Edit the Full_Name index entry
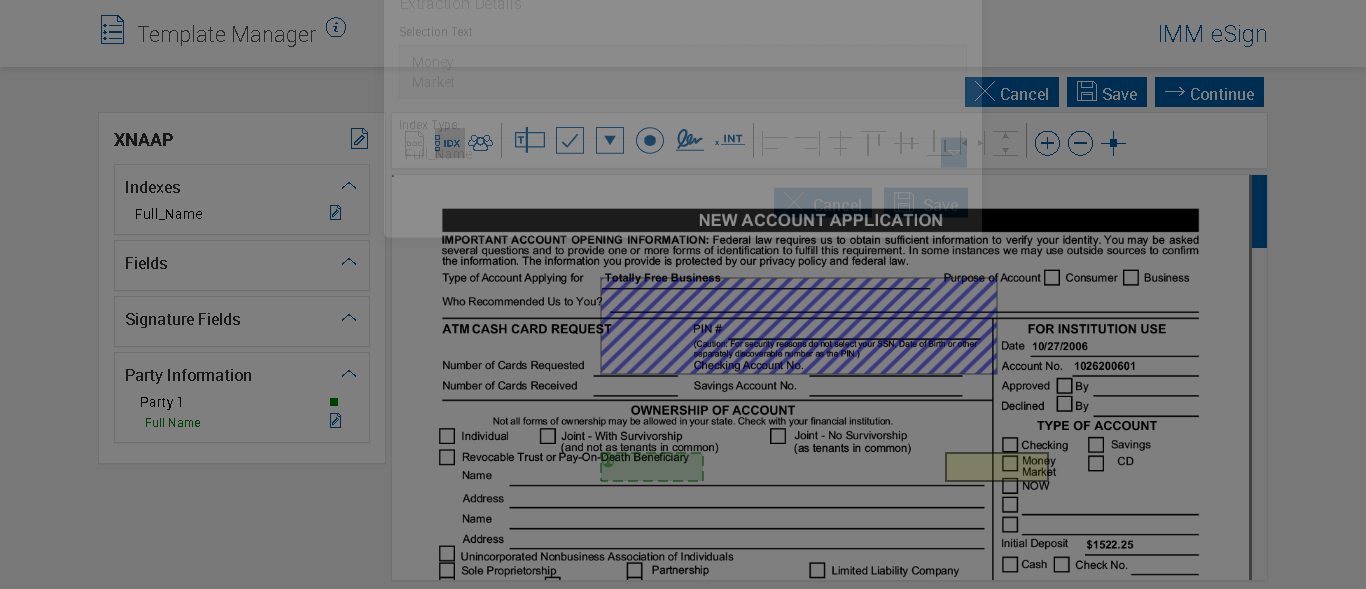1366x589 pixels. [336, 213]
